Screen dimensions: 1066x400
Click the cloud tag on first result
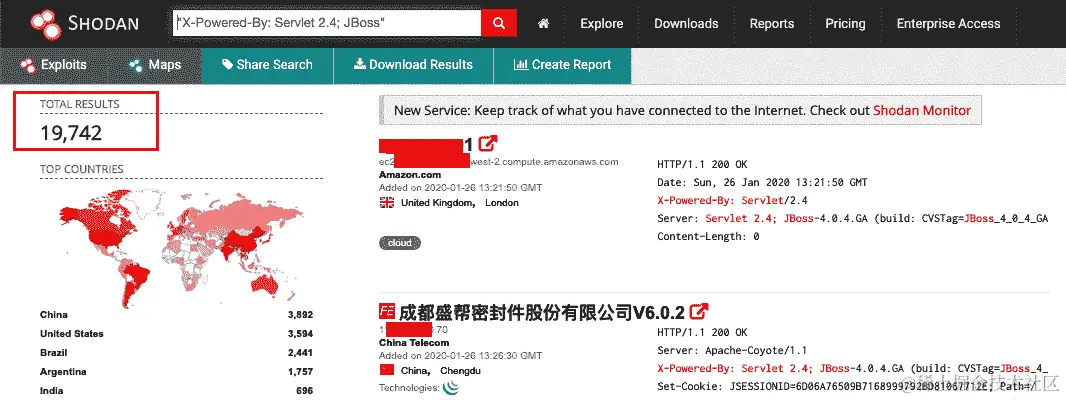(x=400, y=243)
